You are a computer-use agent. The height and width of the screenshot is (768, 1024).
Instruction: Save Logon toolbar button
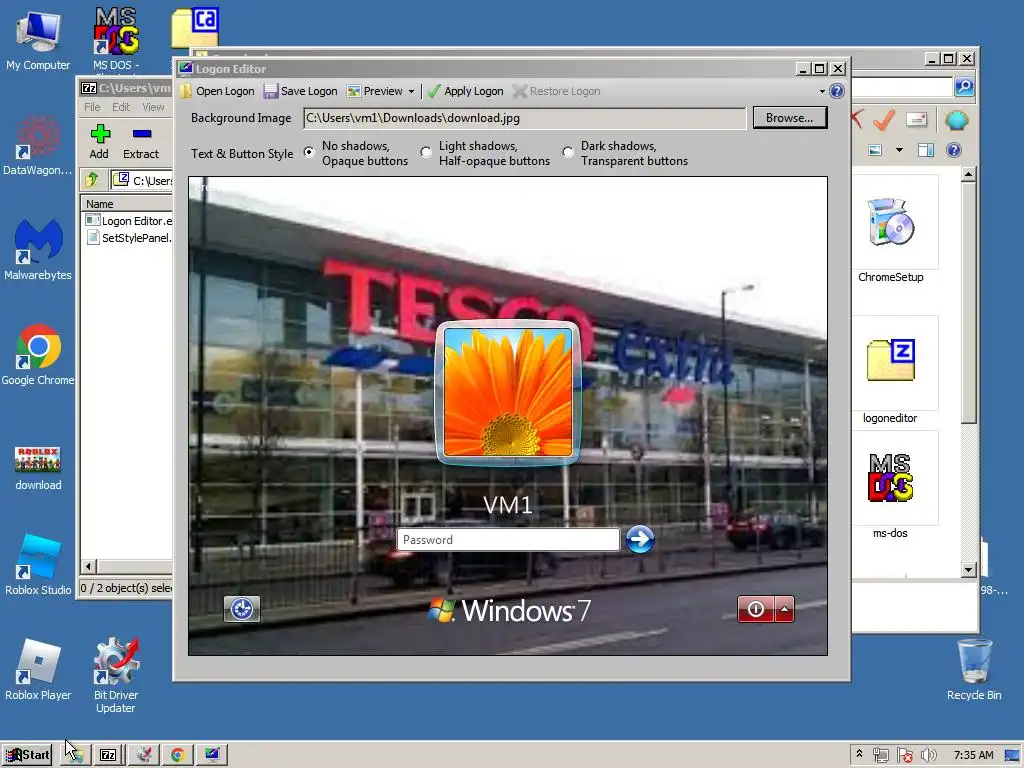(300, 91)
